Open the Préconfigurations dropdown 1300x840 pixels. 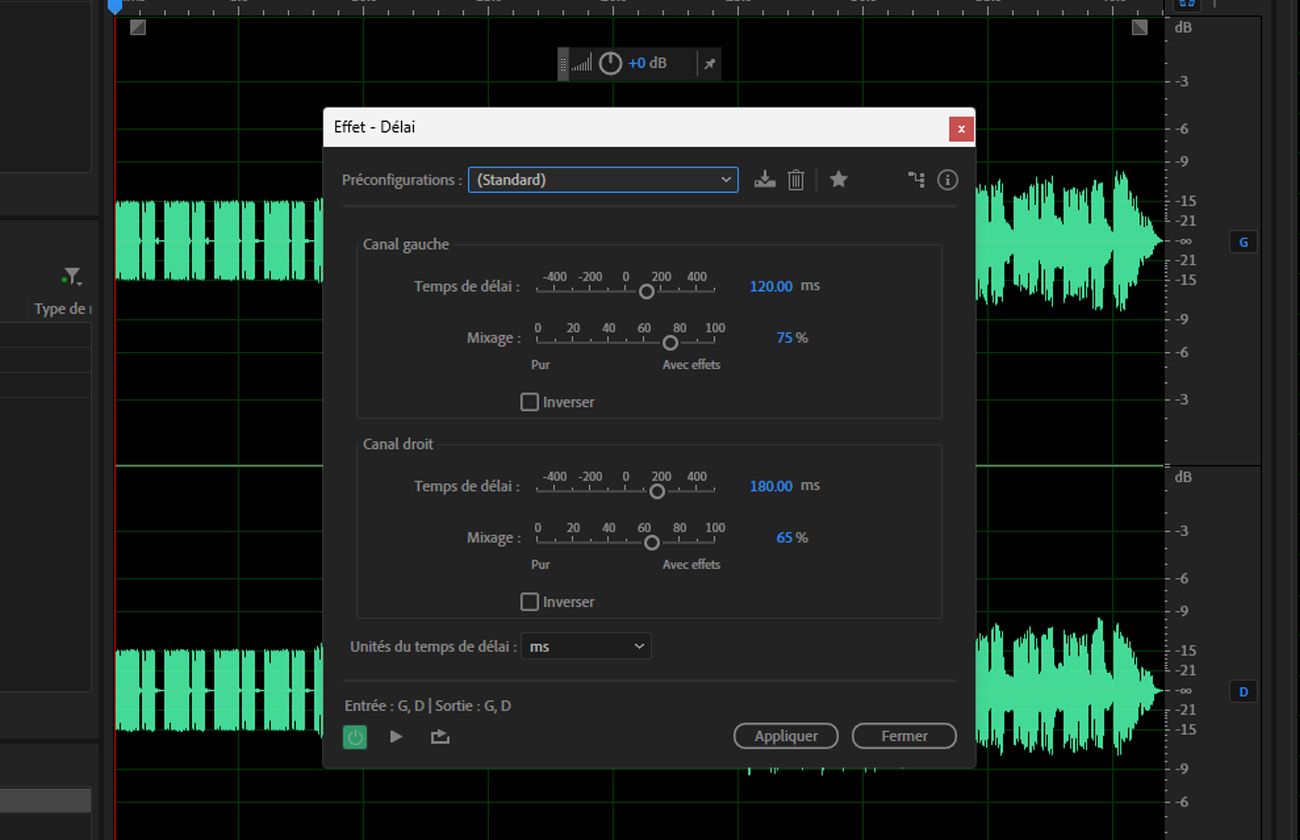tap(603, 180)
